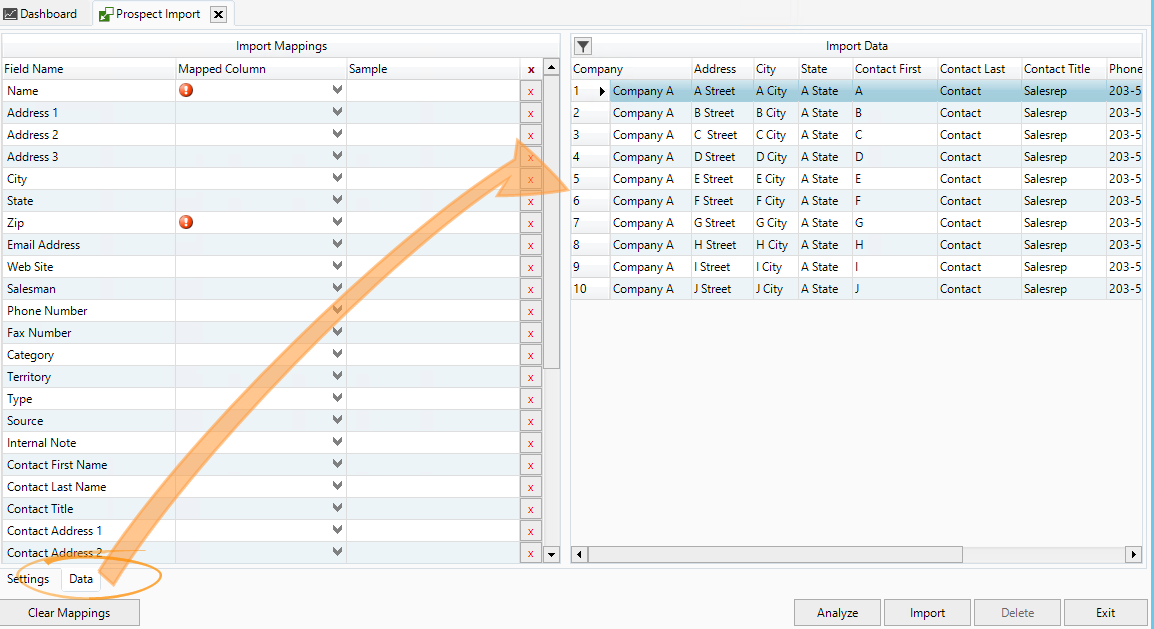Expand the Address 1 mapped column dropdown
The image size is (1154, 629).
[x=337, y=113]
